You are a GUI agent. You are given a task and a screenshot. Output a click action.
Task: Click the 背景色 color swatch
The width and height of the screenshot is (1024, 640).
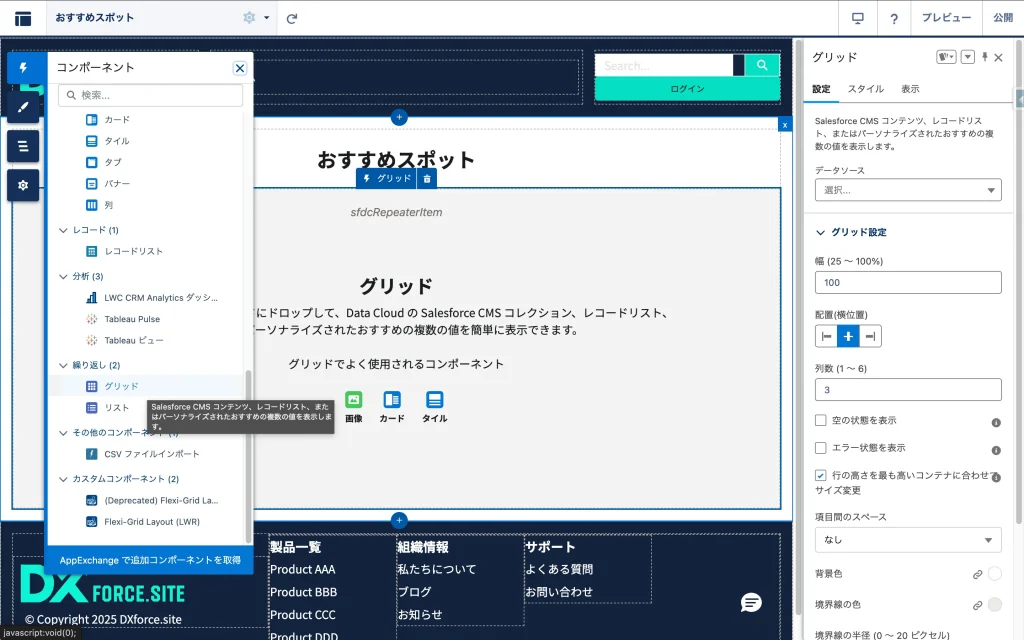pos(995,574)
